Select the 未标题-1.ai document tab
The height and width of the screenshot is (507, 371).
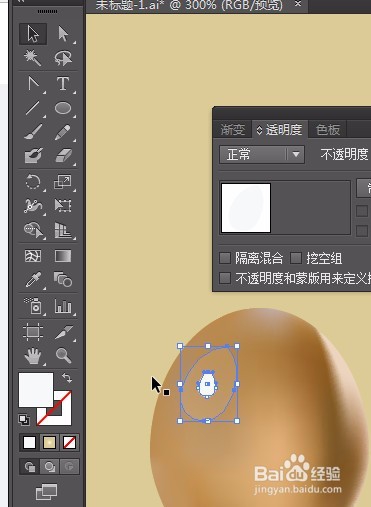(x=188, y=5)
